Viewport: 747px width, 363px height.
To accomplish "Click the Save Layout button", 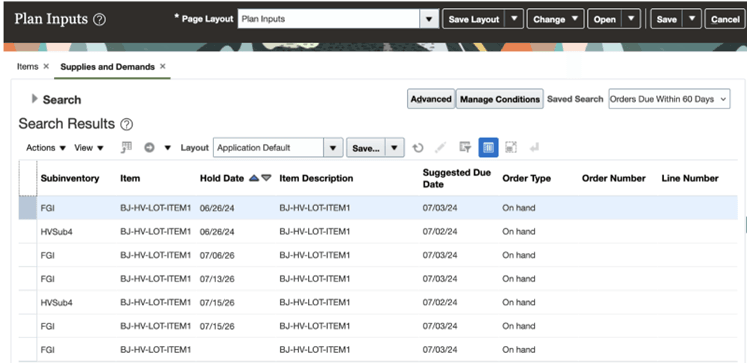I will (x=474, y=20).
